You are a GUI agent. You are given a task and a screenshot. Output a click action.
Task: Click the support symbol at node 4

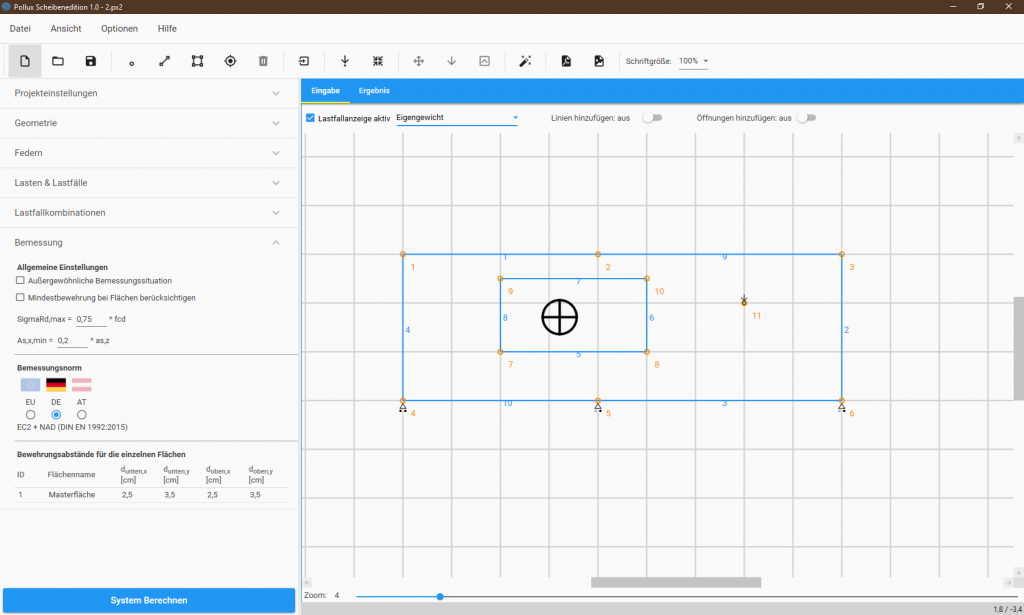tap(403, 407)
